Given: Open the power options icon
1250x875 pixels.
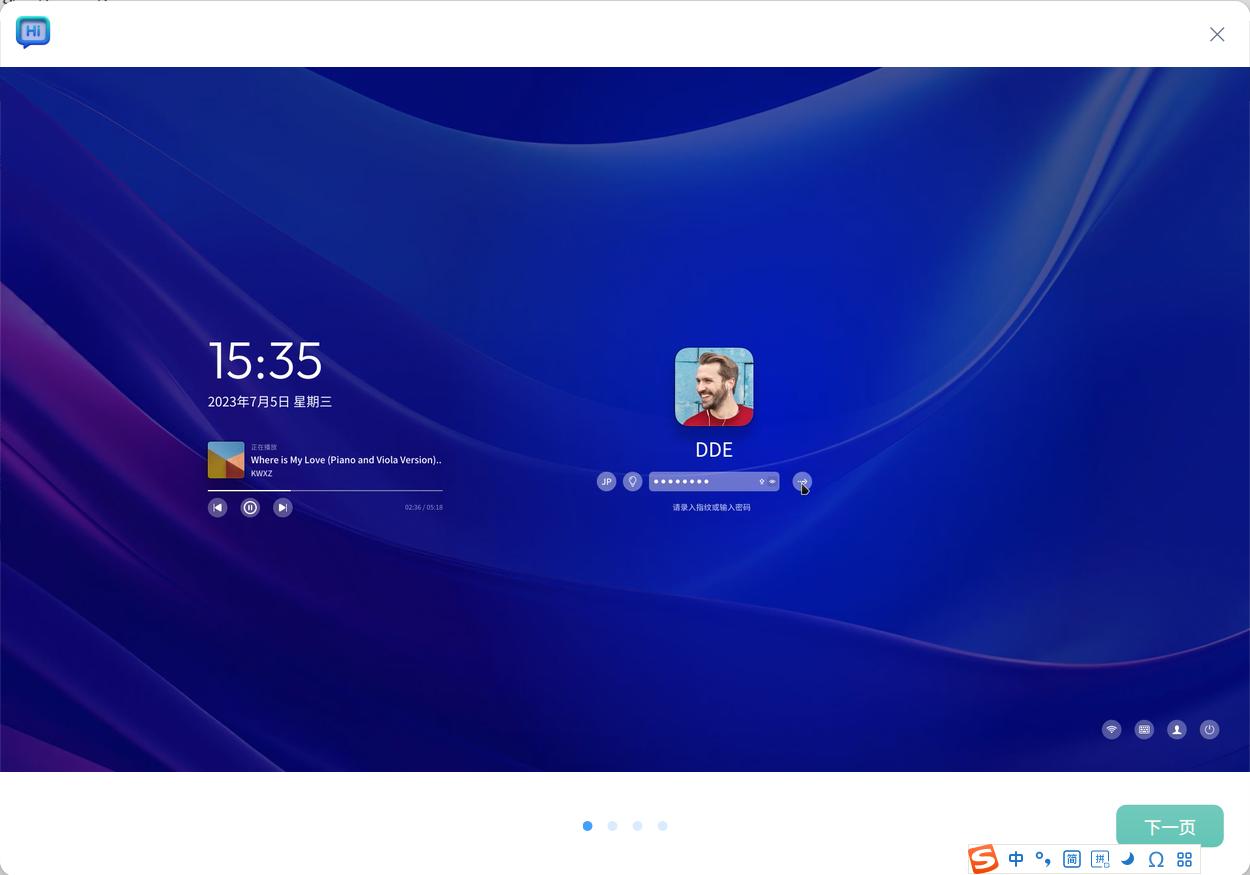Looking at the screenshot, I should [1209, 730].
